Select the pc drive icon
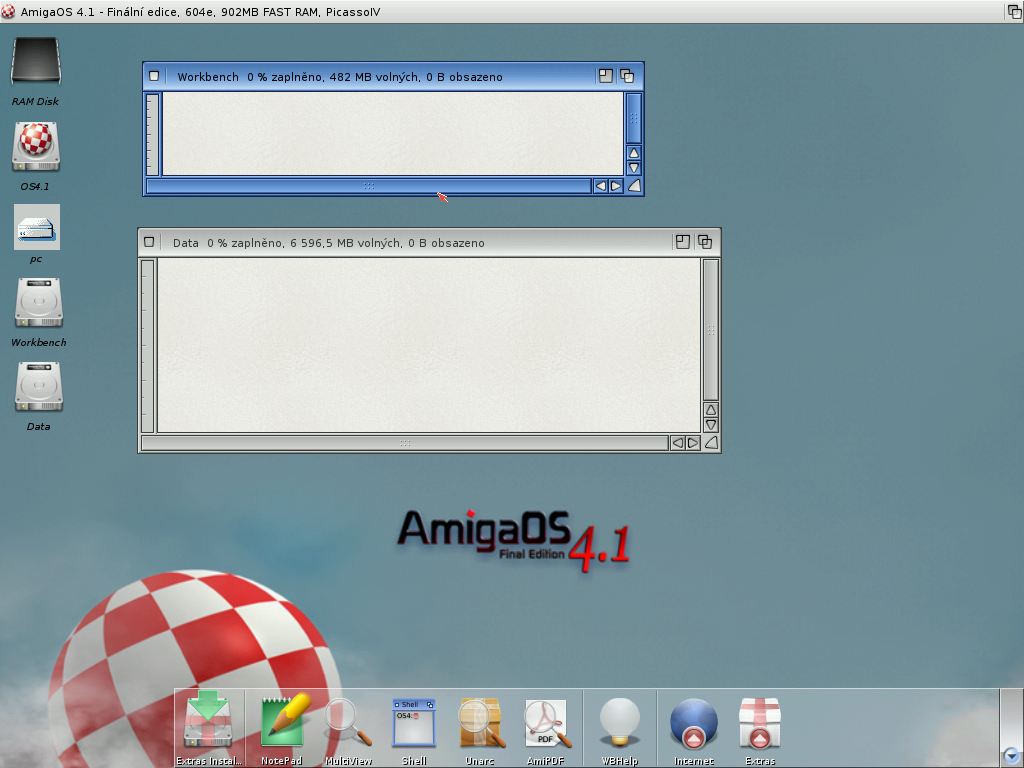The image size is (1024, 768). coord(36,227)
